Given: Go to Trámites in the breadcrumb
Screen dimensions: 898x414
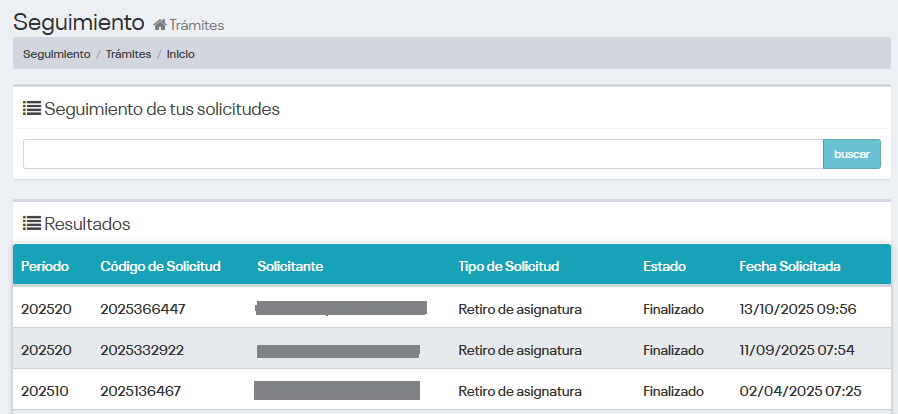Looking at the screenshot, I should click(128, 54).
